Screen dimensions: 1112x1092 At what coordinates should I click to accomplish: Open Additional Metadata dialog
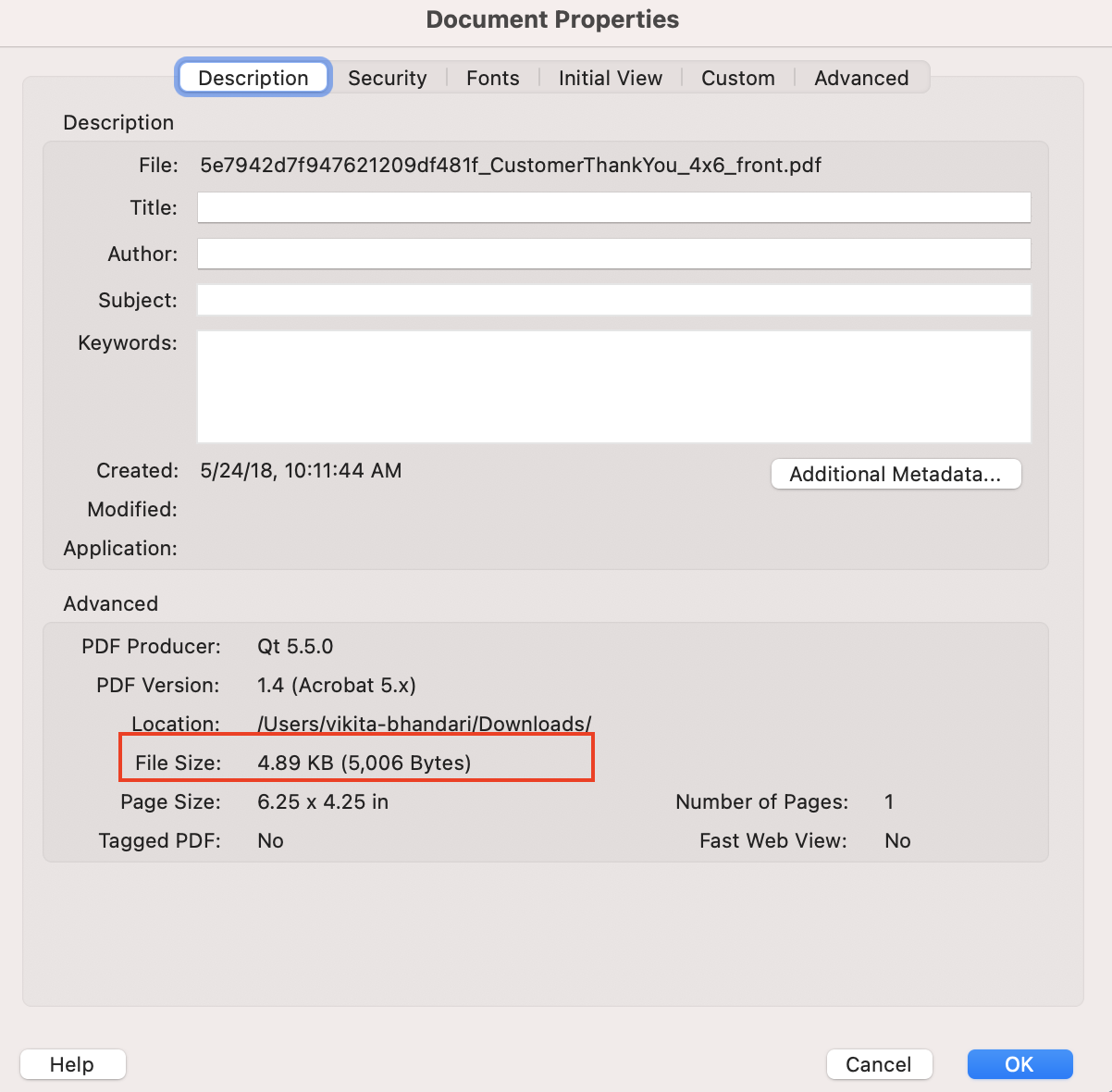896,474
